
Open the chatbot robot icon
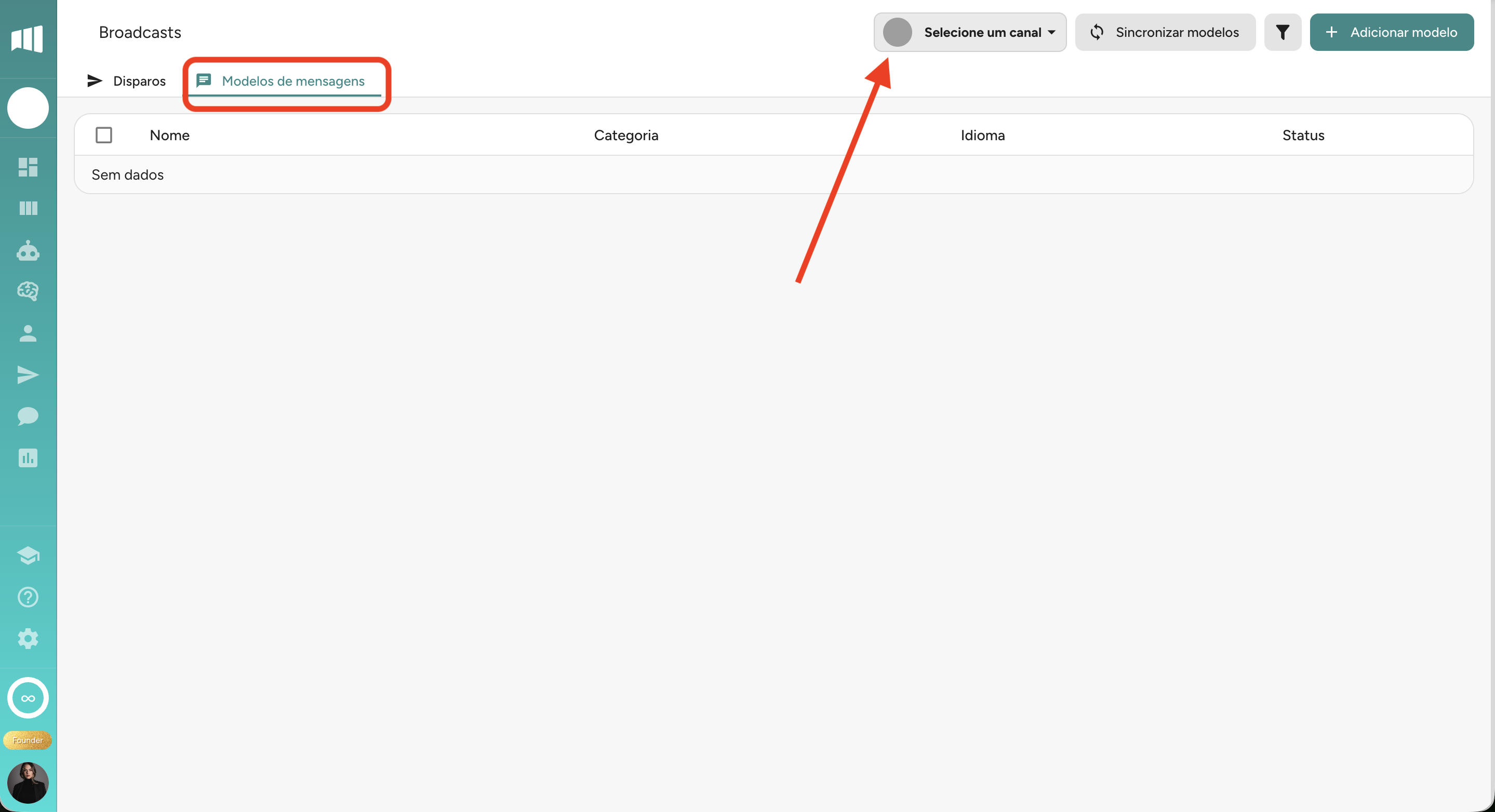pyautogui.click(x=28, y=251)
